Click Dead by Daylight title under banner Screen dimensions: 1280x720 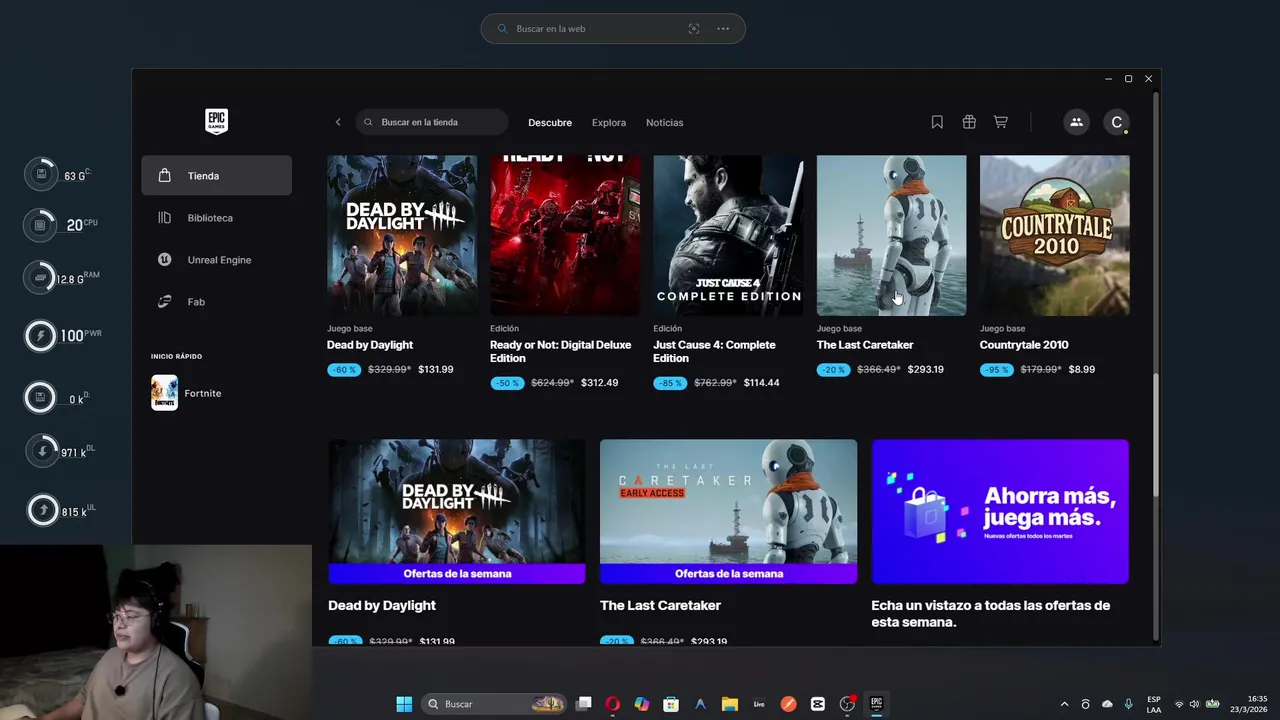point(382,606)
